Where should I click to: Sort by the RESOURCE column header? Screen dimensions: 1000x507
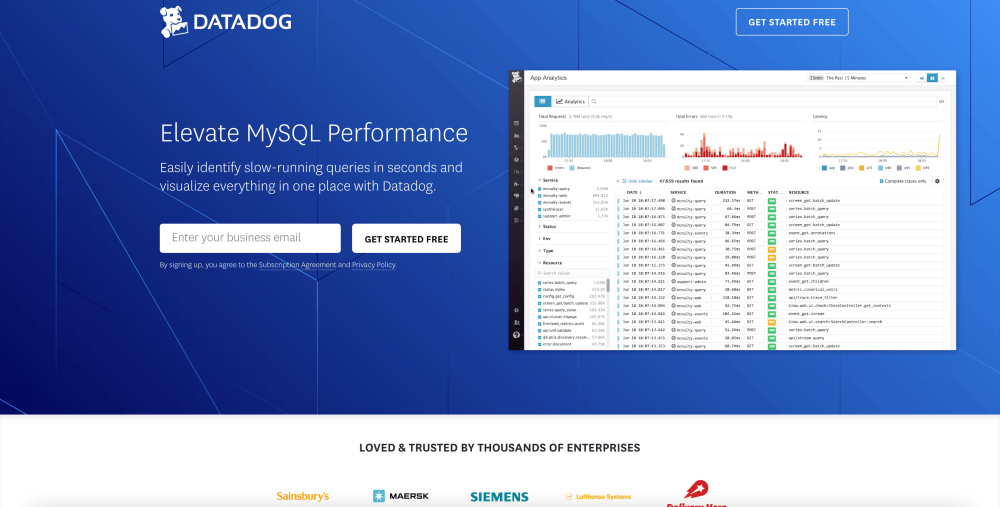point(798,192)
